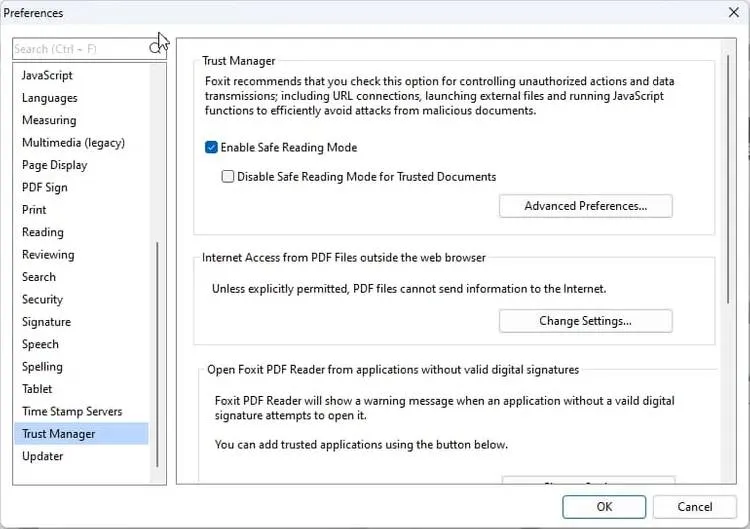
Task: Select Time Stamp Servers category
Action: [81, 411]
